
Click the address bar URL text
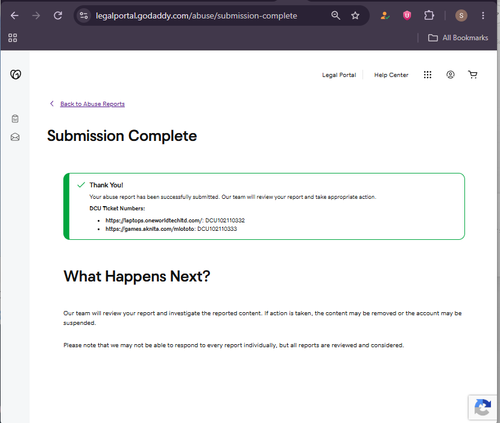click(x=196, y=16)
